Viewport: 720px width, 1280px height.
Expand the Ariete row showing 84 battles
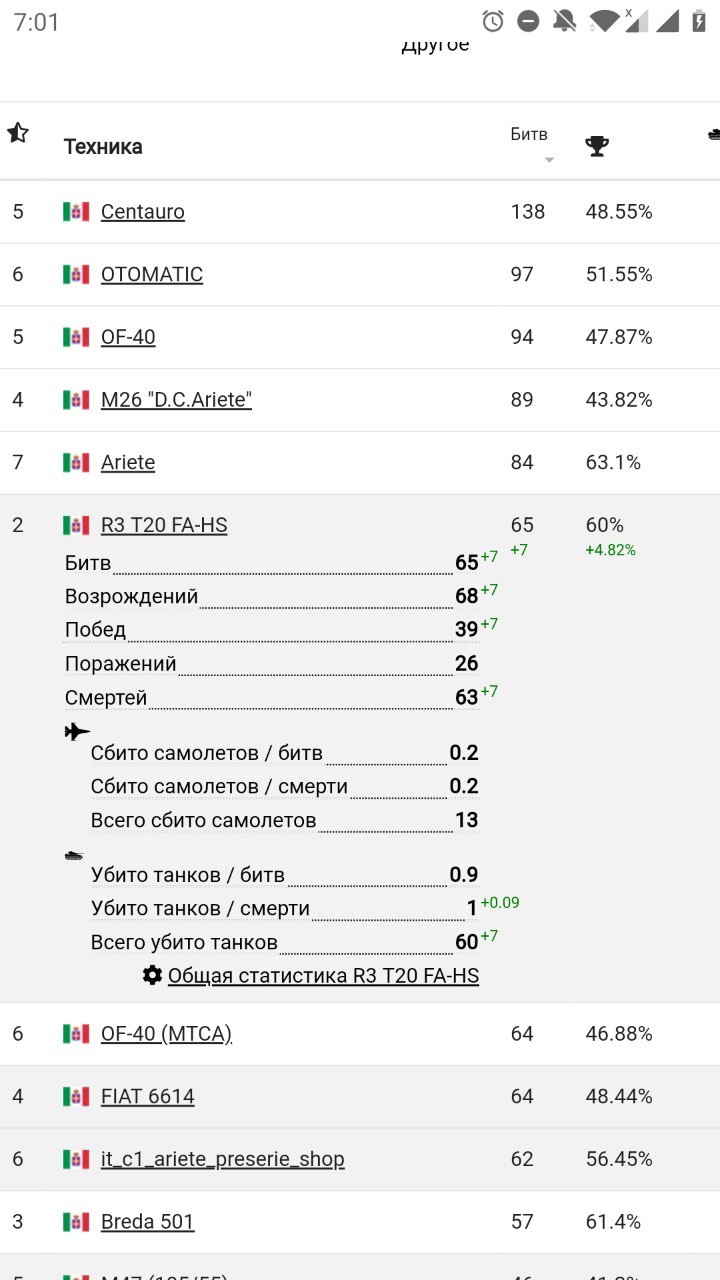click(300, 463)
